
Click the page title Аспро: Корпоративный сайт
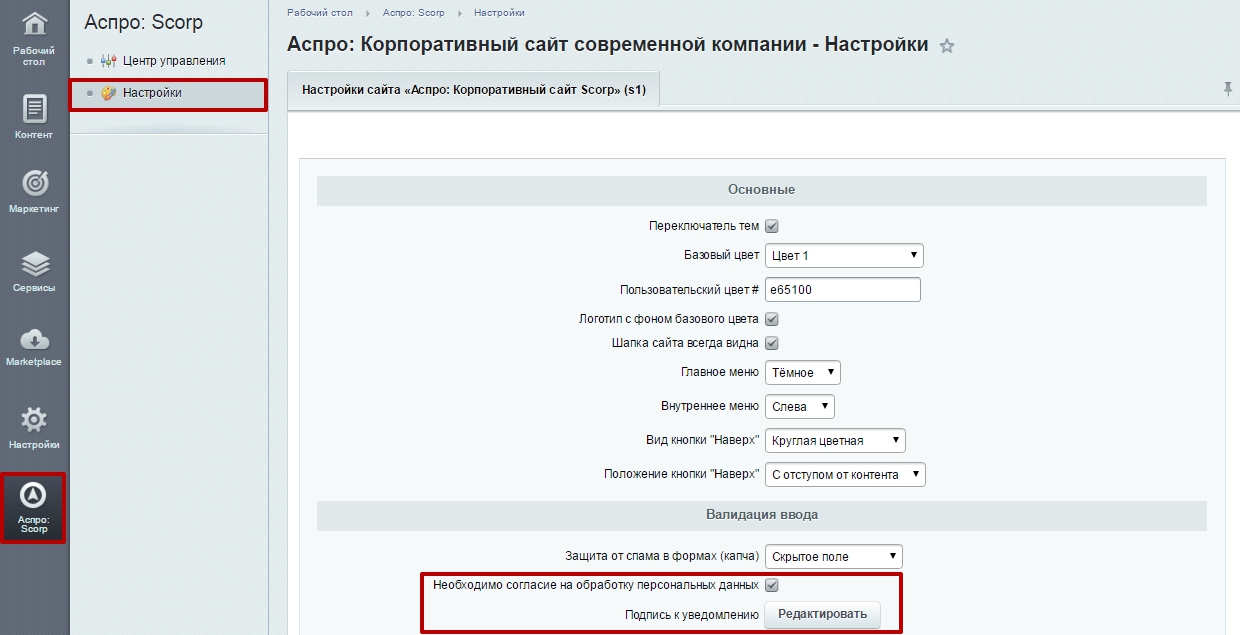click(x=607, y=45)
